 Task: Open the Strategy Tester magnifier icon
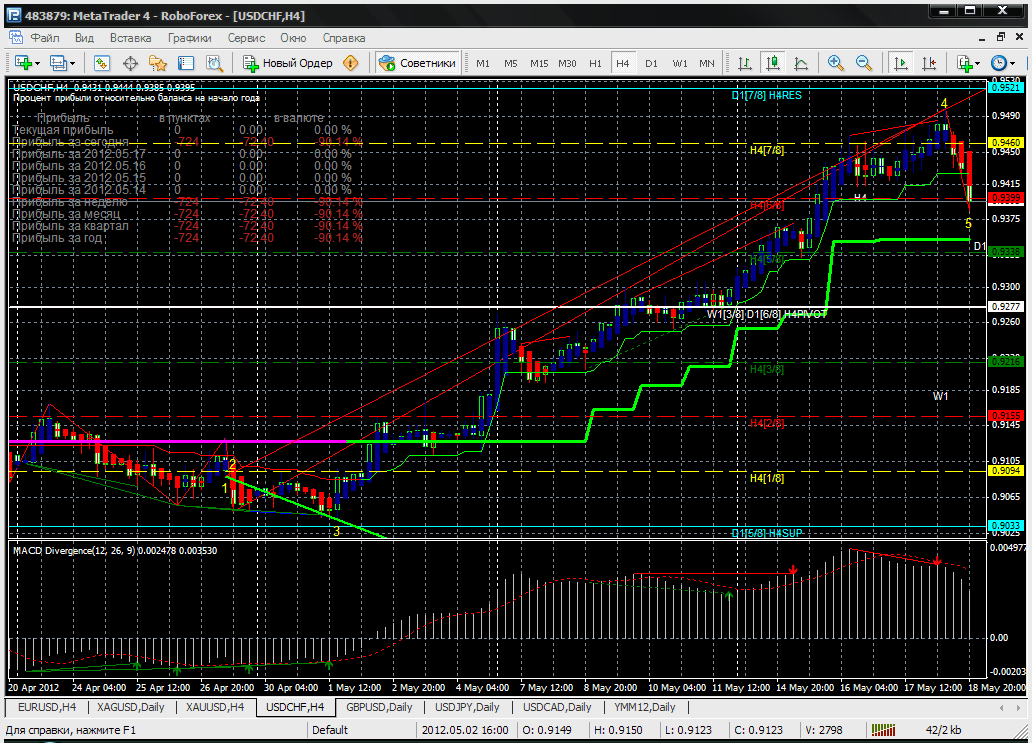(215, 63)
